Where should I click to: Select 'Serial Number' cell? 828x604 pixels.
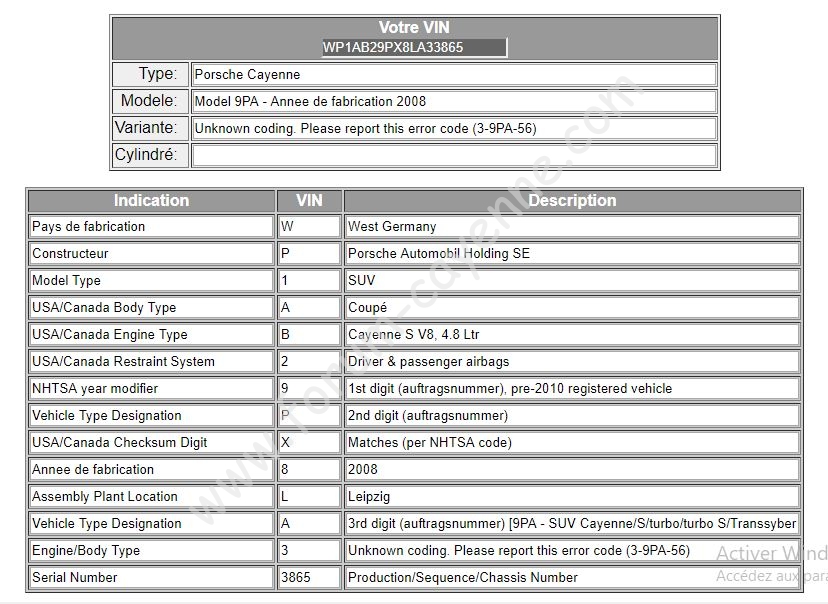[x=152, y=578]
